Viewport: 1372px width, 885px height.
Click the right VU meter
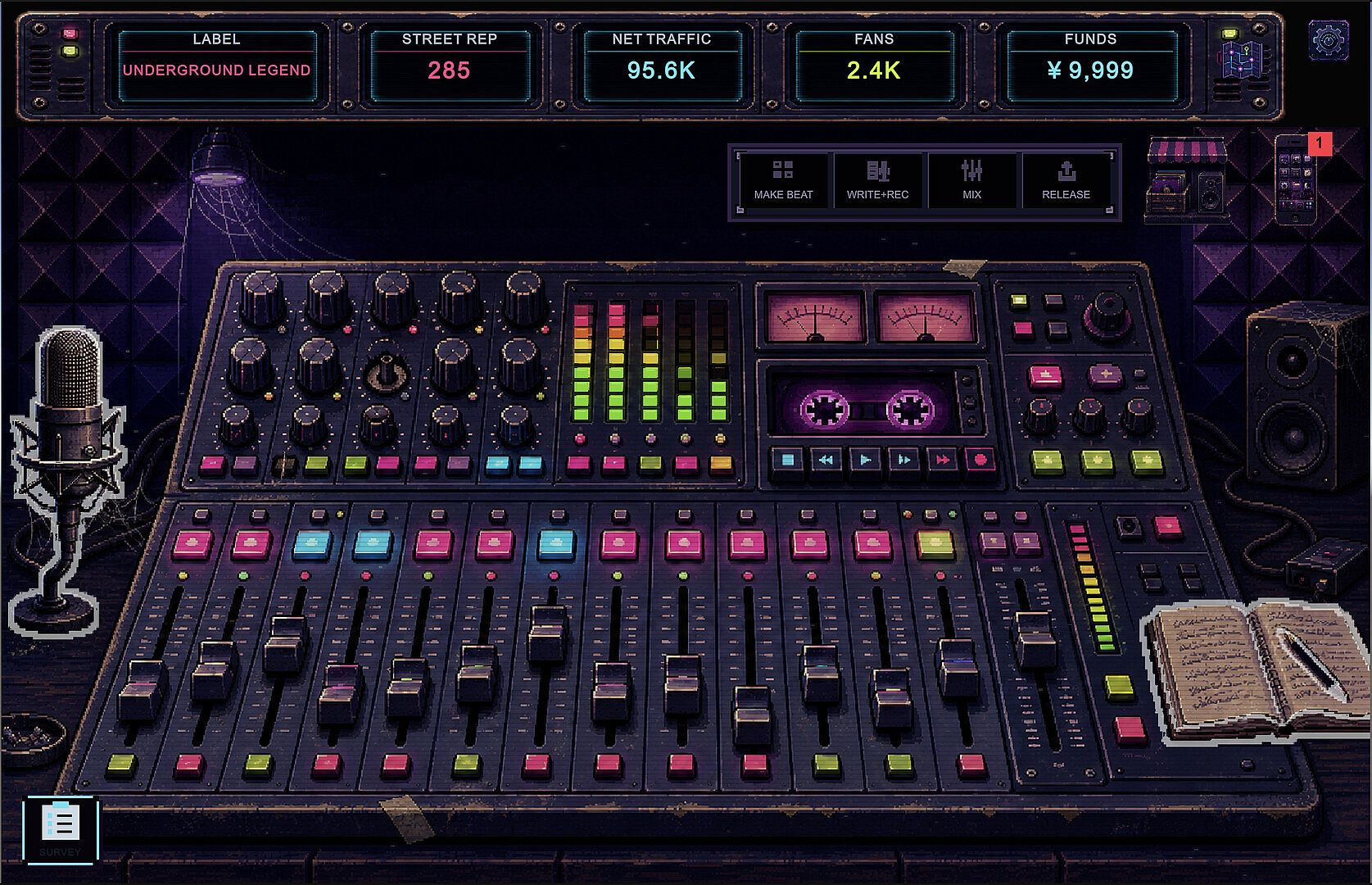pos(926,317)
